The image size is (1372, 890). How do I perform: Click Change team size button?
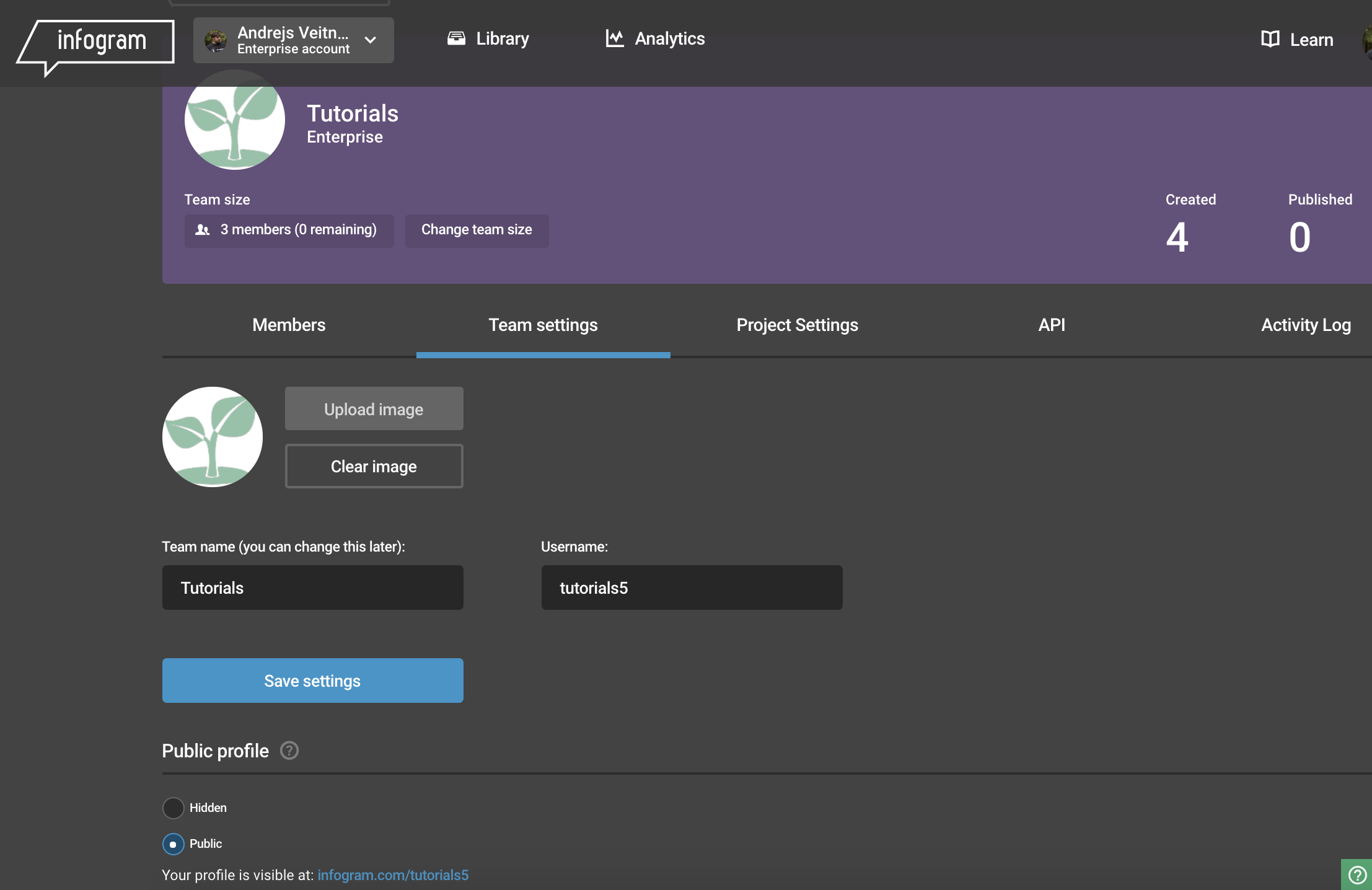coord(477,231)
